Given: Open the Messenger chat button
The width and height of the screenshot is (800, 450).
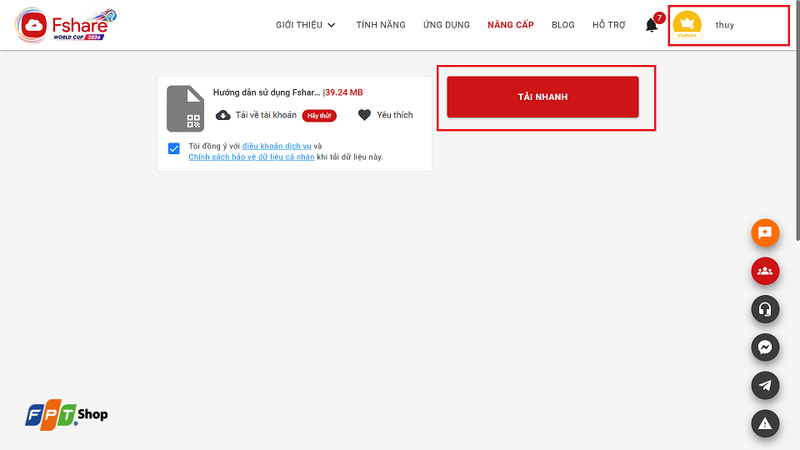Looking at the screenshot, I should pos(765,347).
